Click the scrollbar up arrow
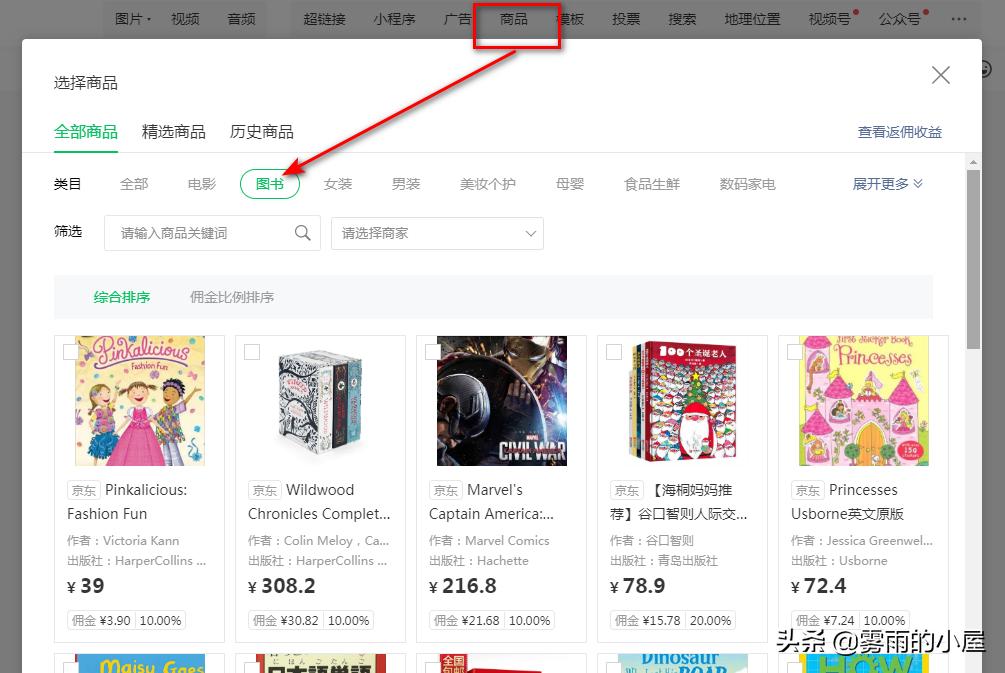The image size is (1005, 673). tap(973, 162)
